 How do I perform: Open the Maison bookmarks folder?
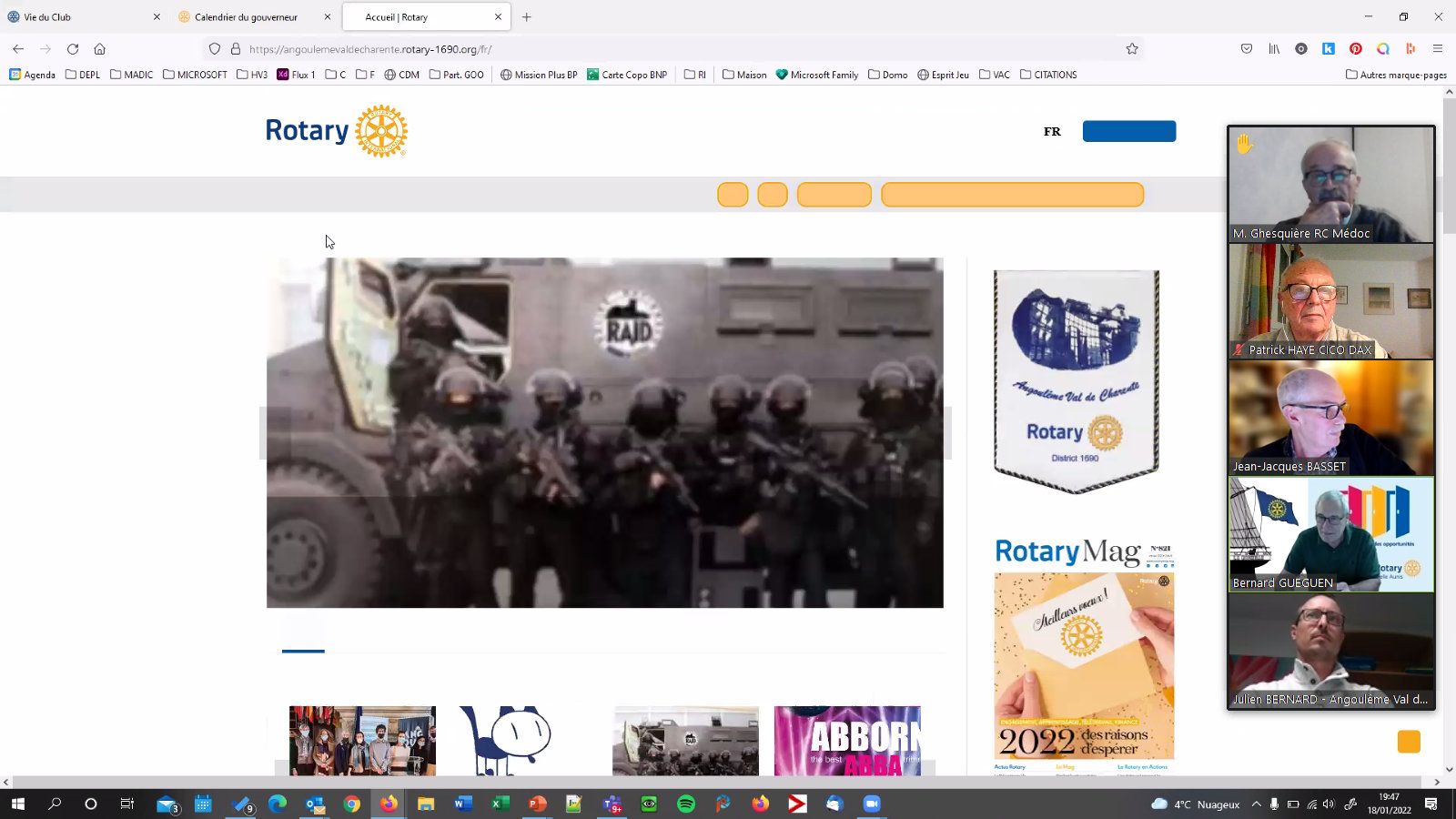tap(744, 75)
